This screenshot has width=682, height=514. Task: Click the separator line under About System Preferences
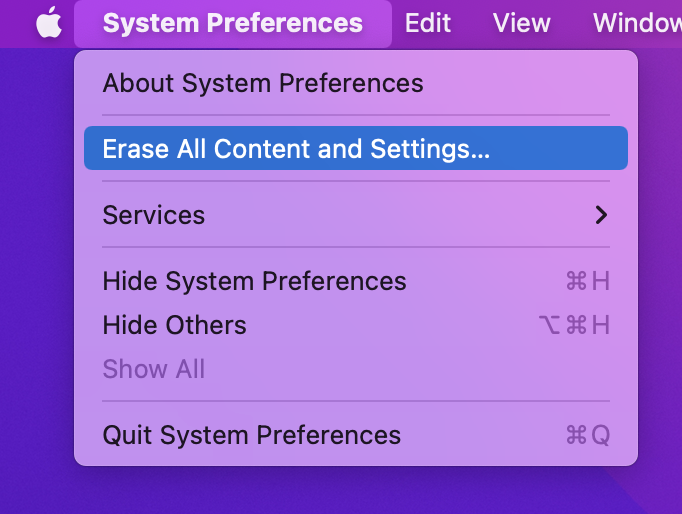click(356, 115)
